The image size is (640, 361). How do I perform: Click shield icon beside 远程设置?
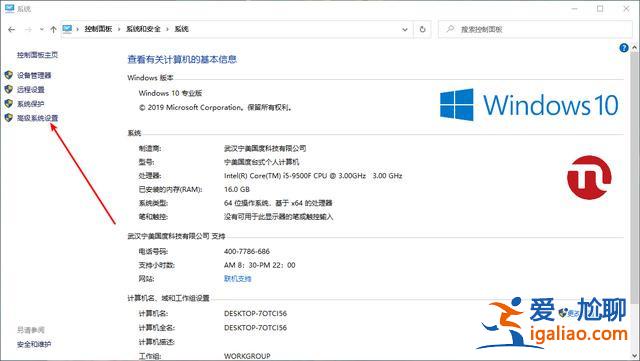pos(9,89)
